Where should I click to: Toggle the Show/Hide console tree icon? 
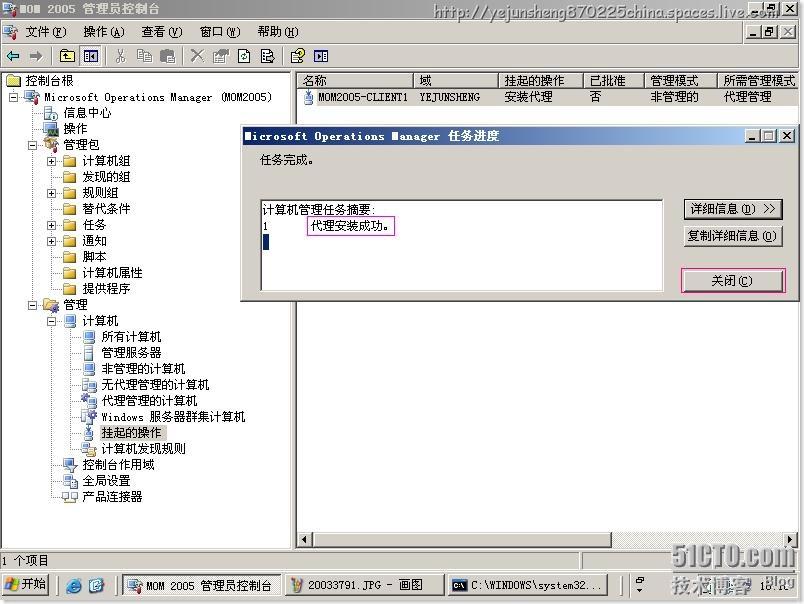pyautogui.click(x=91, y=56)
